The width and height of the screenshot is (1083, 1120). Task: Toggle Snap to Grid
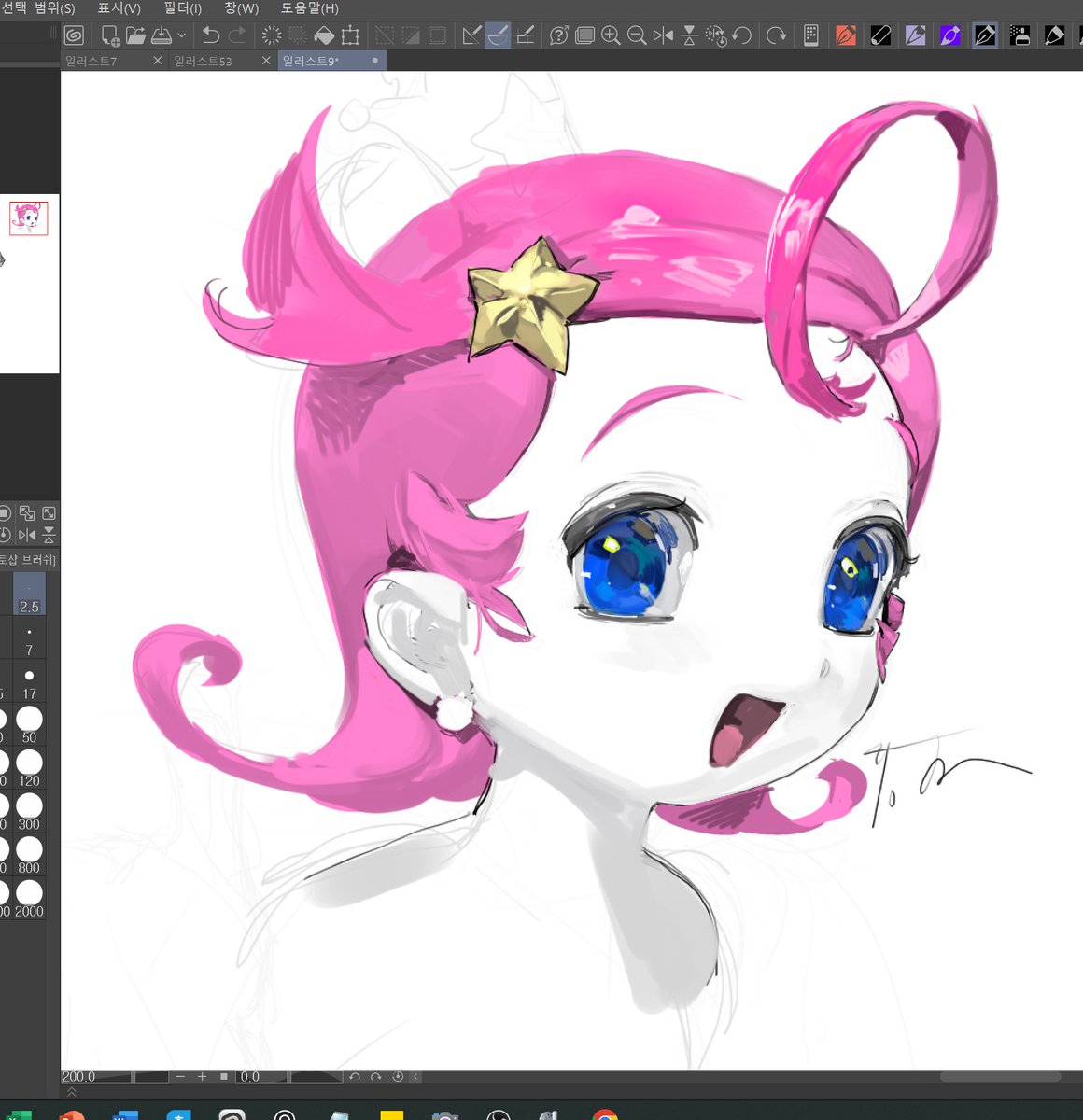[x=525, y=35]
